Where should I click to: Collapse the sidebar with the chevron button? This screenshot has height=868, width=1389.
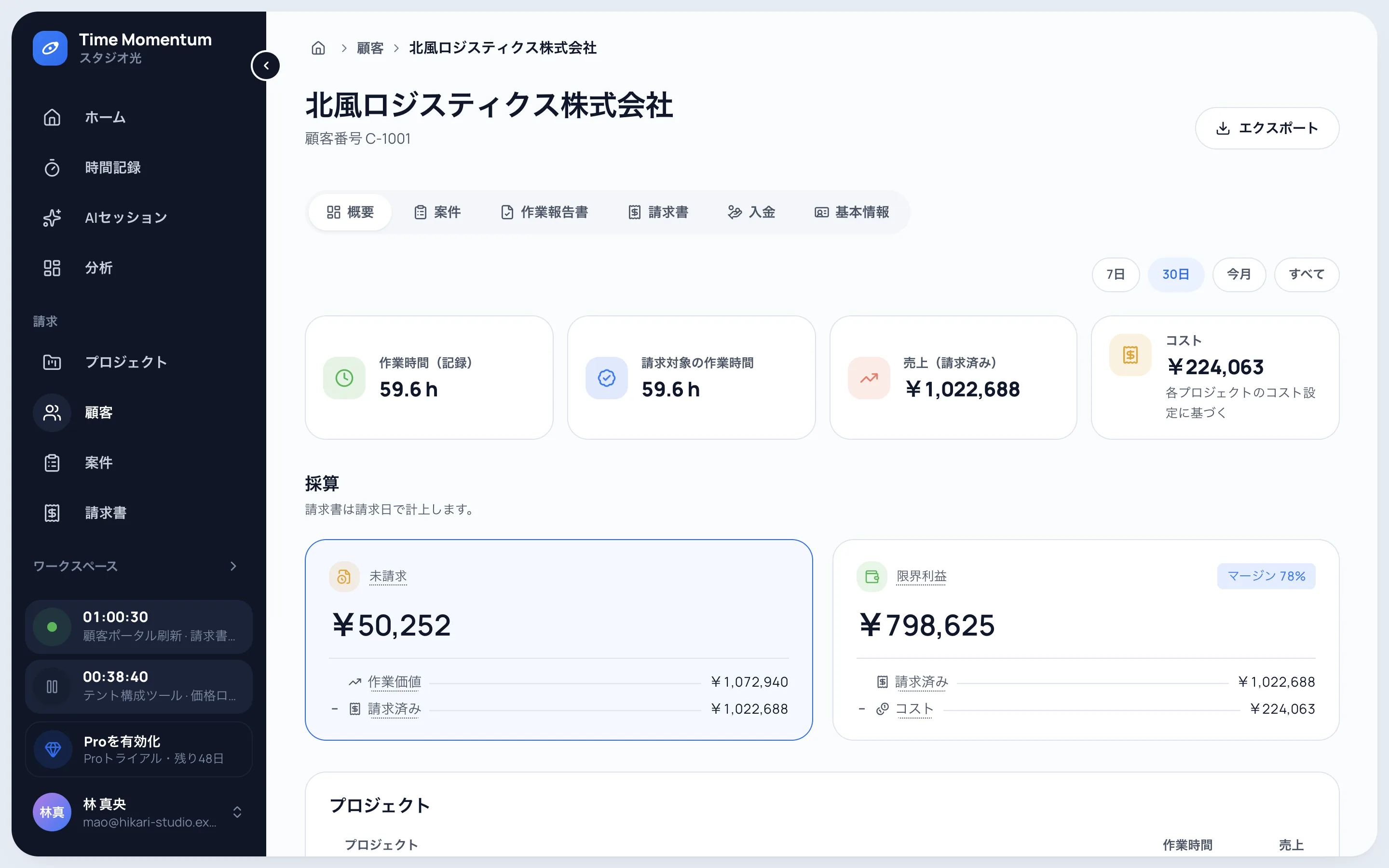pos(266,66)
